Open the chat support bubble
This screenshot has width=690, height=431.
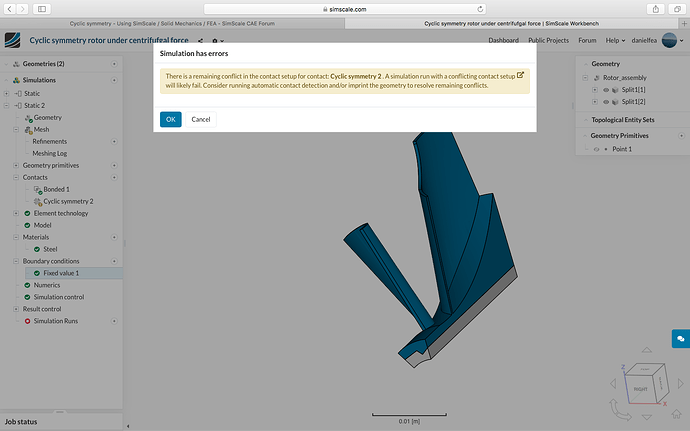681,339
